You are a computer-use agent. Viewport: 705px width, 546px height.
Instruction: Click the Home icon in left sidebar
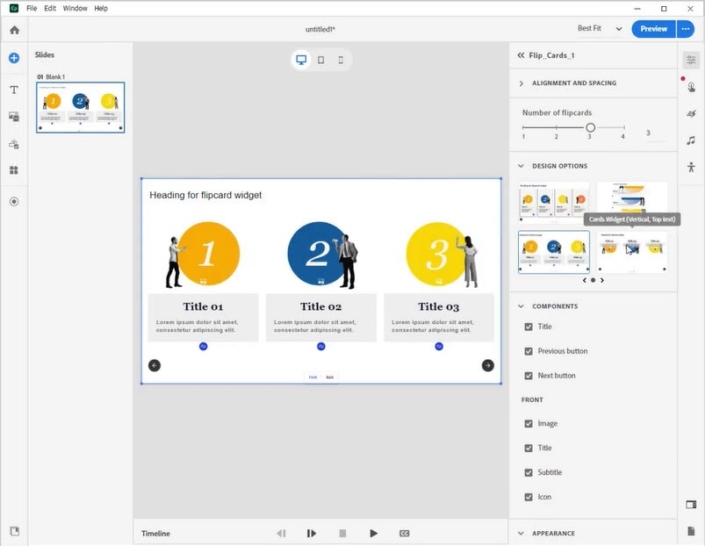pyautogui.click(x=14, y=30)
